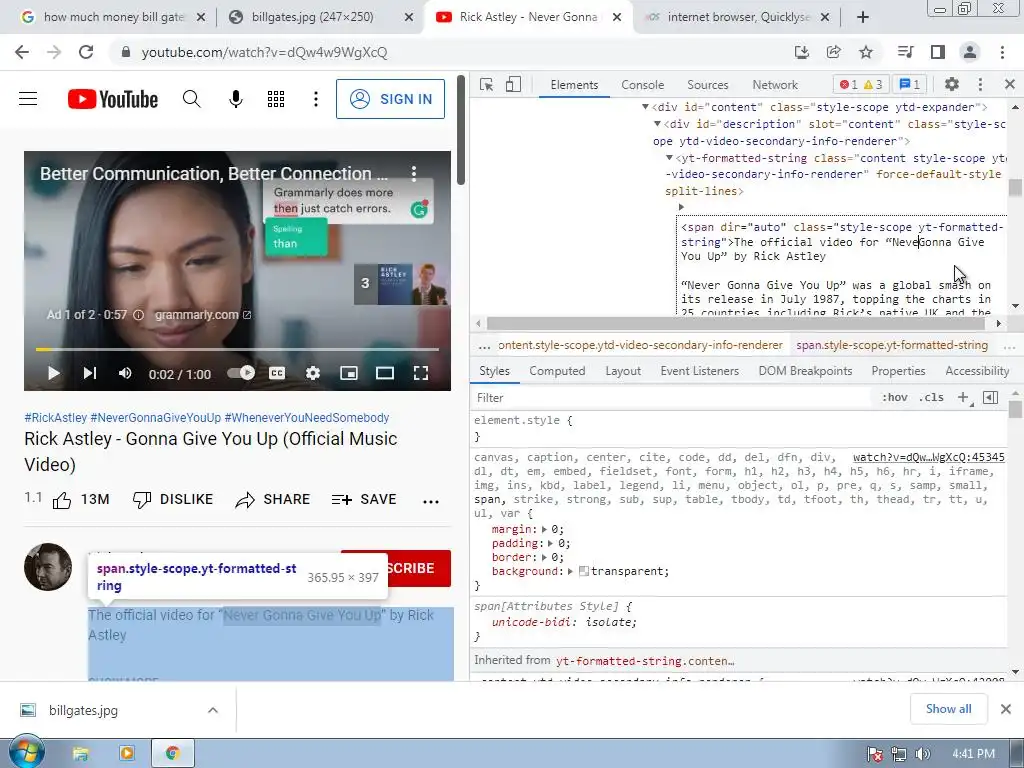Image resolution: width=1024 pixels, height=768 pixels.
Task: Click SAVE to playlist button
Action: point(364,500)
